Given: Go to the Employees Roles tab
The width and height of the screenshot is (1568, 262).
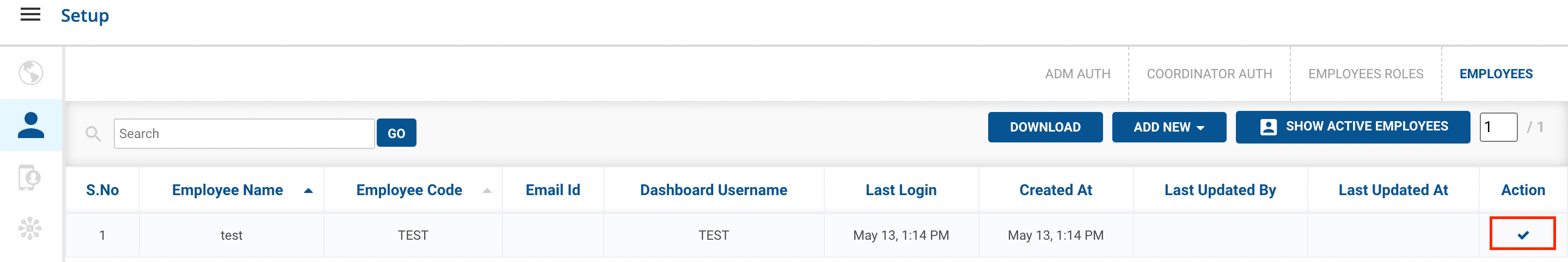Looking at the screenshot, I should [x=1365, y=74].
